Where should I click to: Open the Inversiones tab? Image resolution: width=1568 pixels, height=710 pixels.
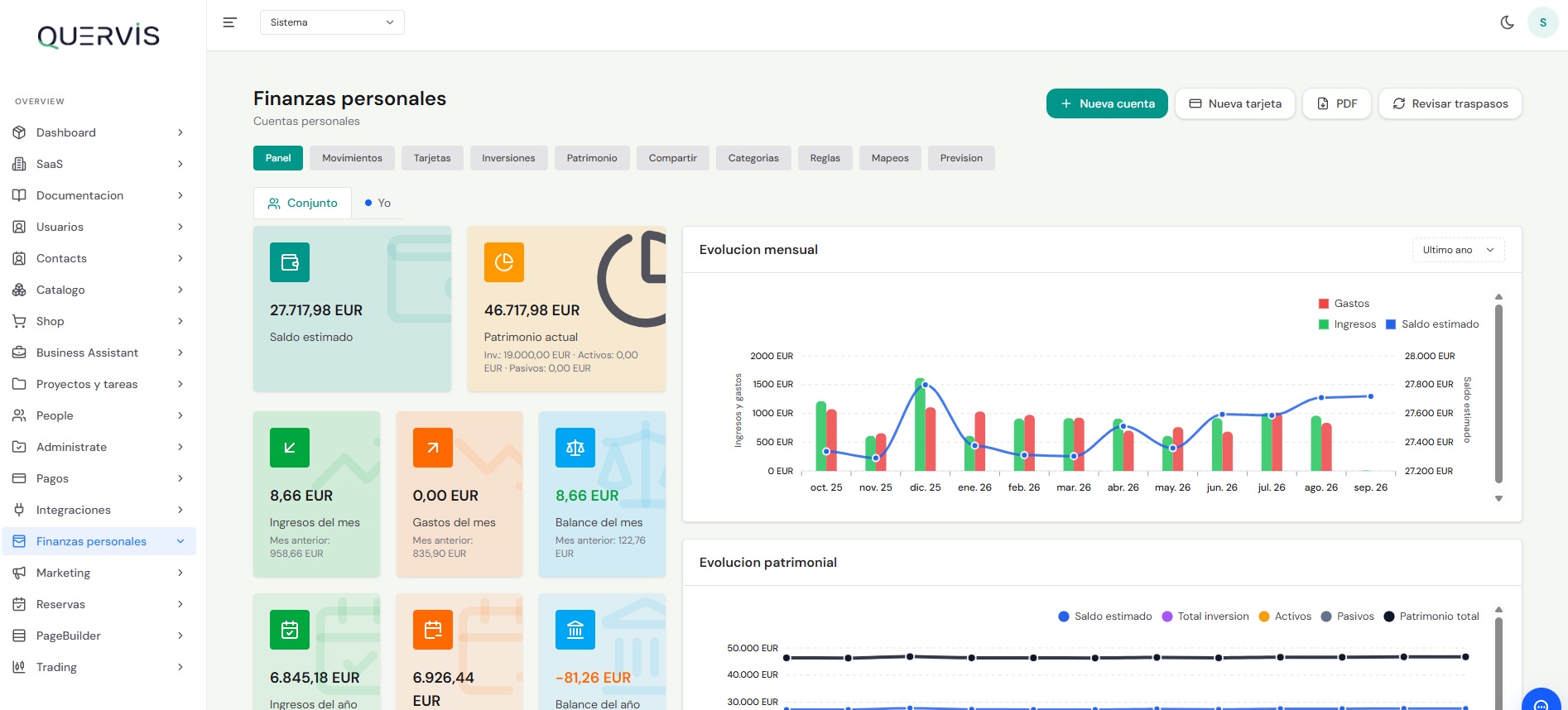(508, 158)
